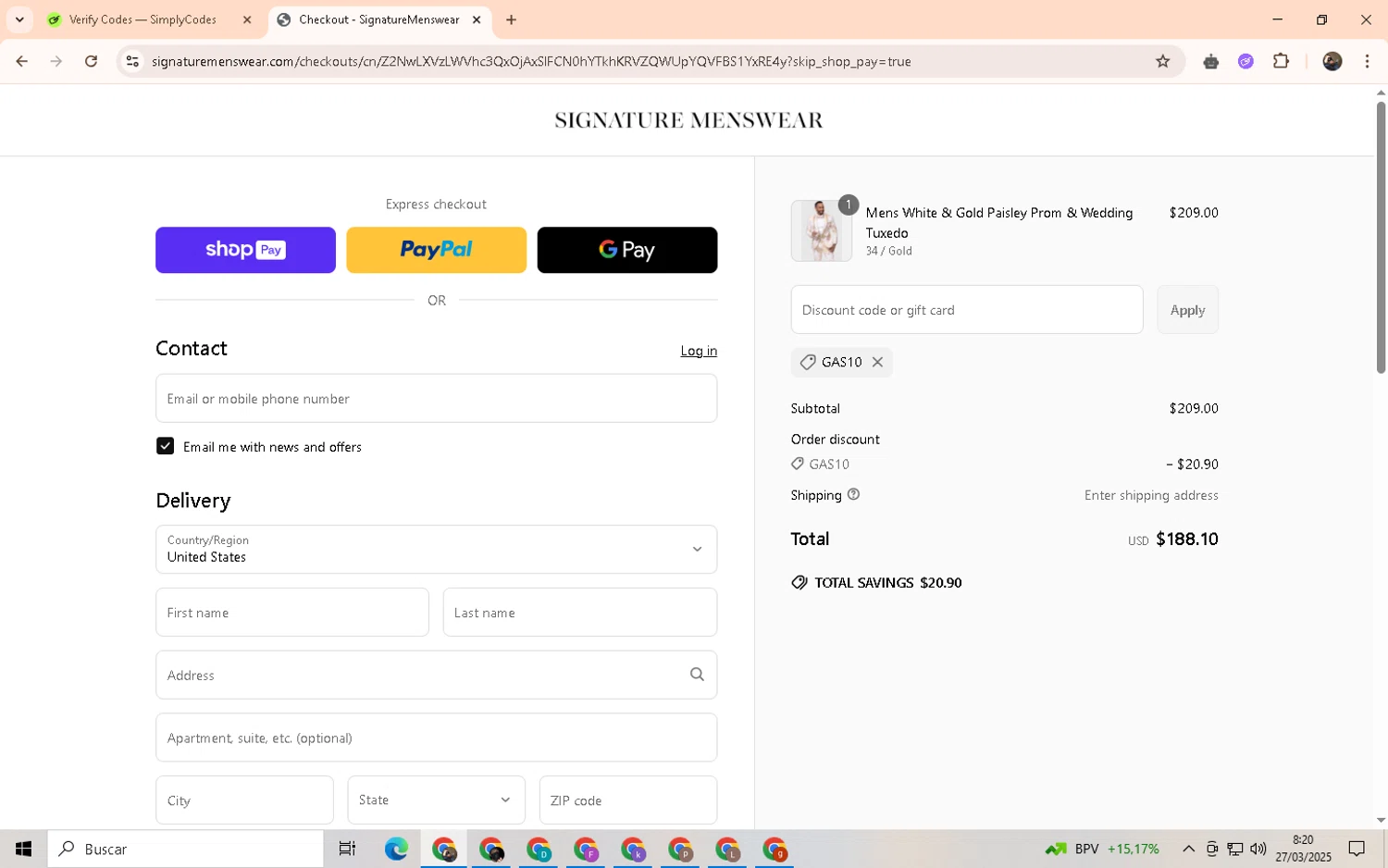Screen dimensions: 1388x868
Task: Remove the GAS10 discount code
Action: [x=877, y=362]
